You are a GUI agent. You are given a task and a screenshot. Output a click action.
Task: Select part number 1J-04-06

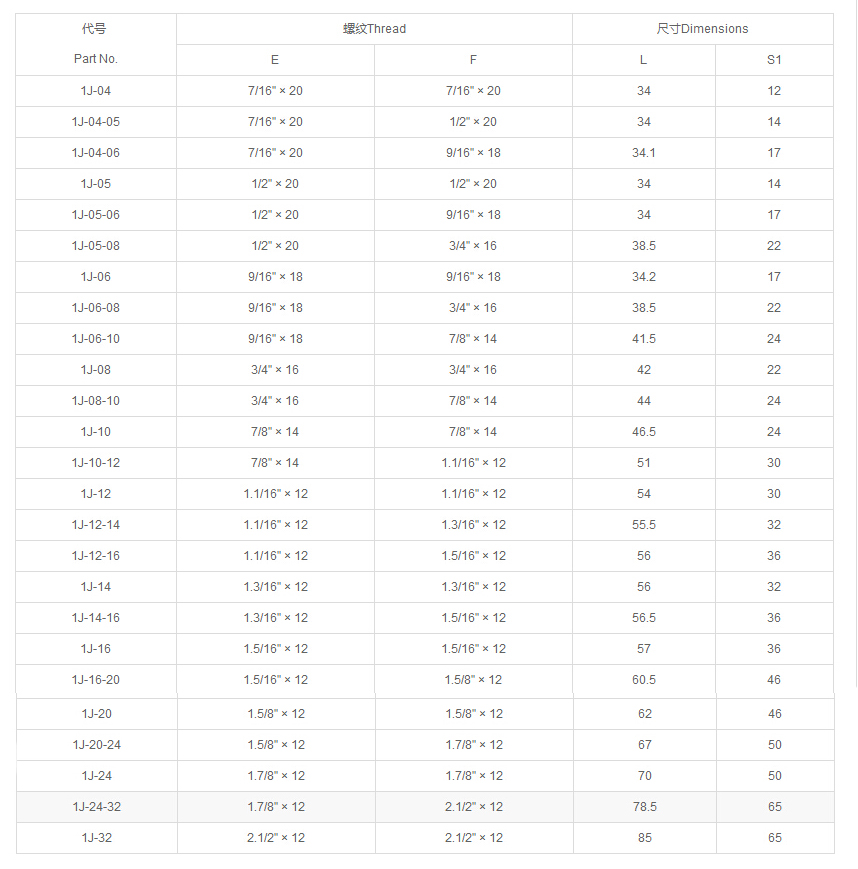pos(96,153)
